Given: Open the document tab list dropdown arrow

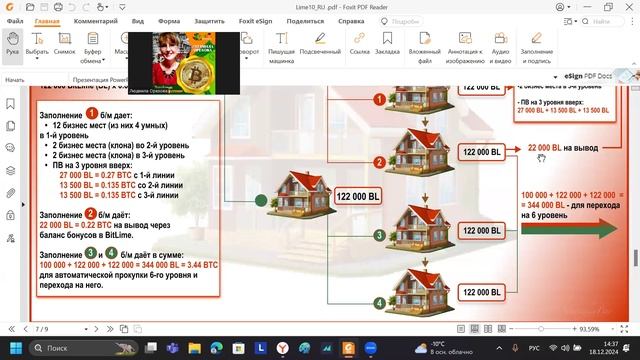Looking at the screenshot, I should point(555,77).
